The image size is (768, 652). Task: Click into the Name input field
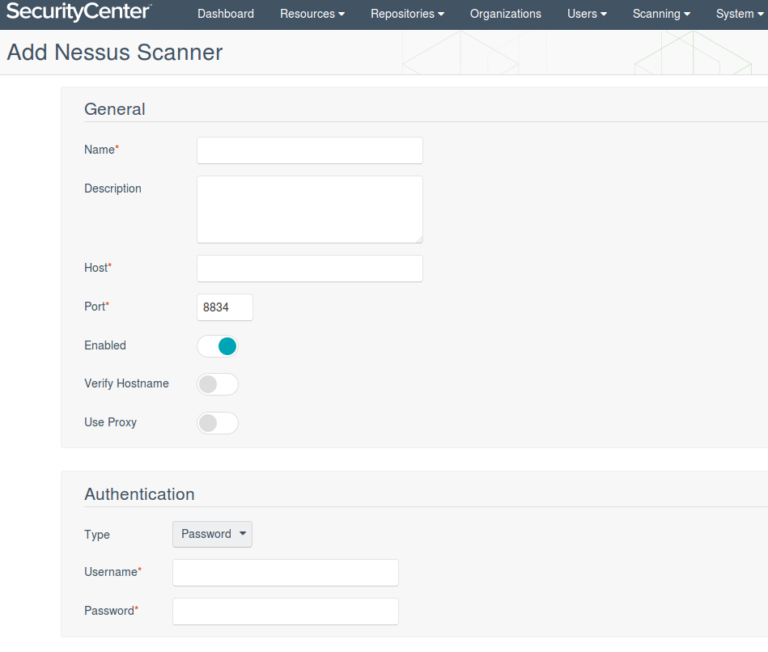click(x=310, y=150)
